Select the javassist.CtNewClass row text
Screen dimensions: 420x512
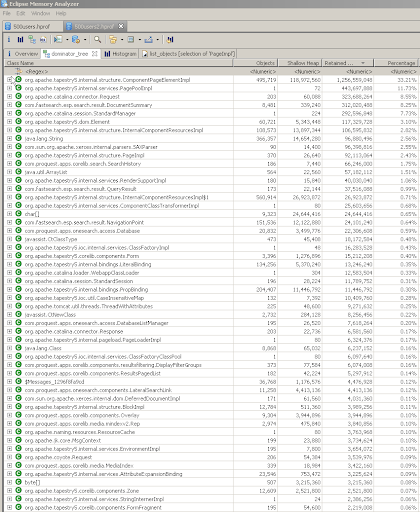coord(50,314)
